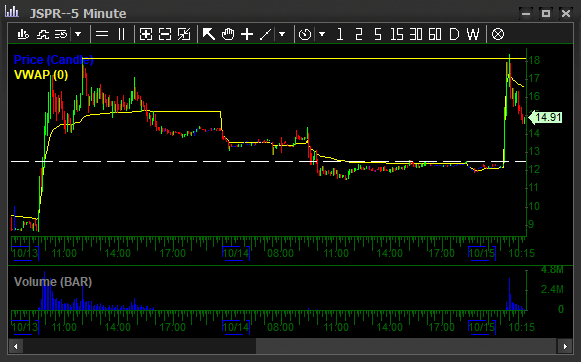Click the JSPR chart window title icon
The image size is (581, 362).
12,12
